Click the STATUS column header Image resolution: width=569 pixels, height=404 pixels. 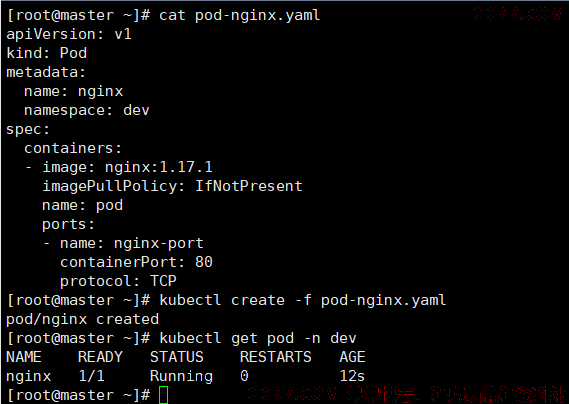(177, 357)
